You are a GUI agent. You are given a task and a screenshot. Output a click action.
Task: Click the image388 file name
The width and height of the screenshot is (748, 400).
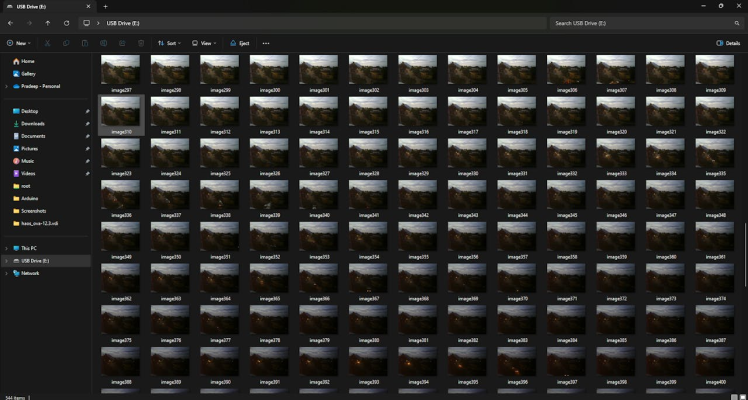coord(121,382)
